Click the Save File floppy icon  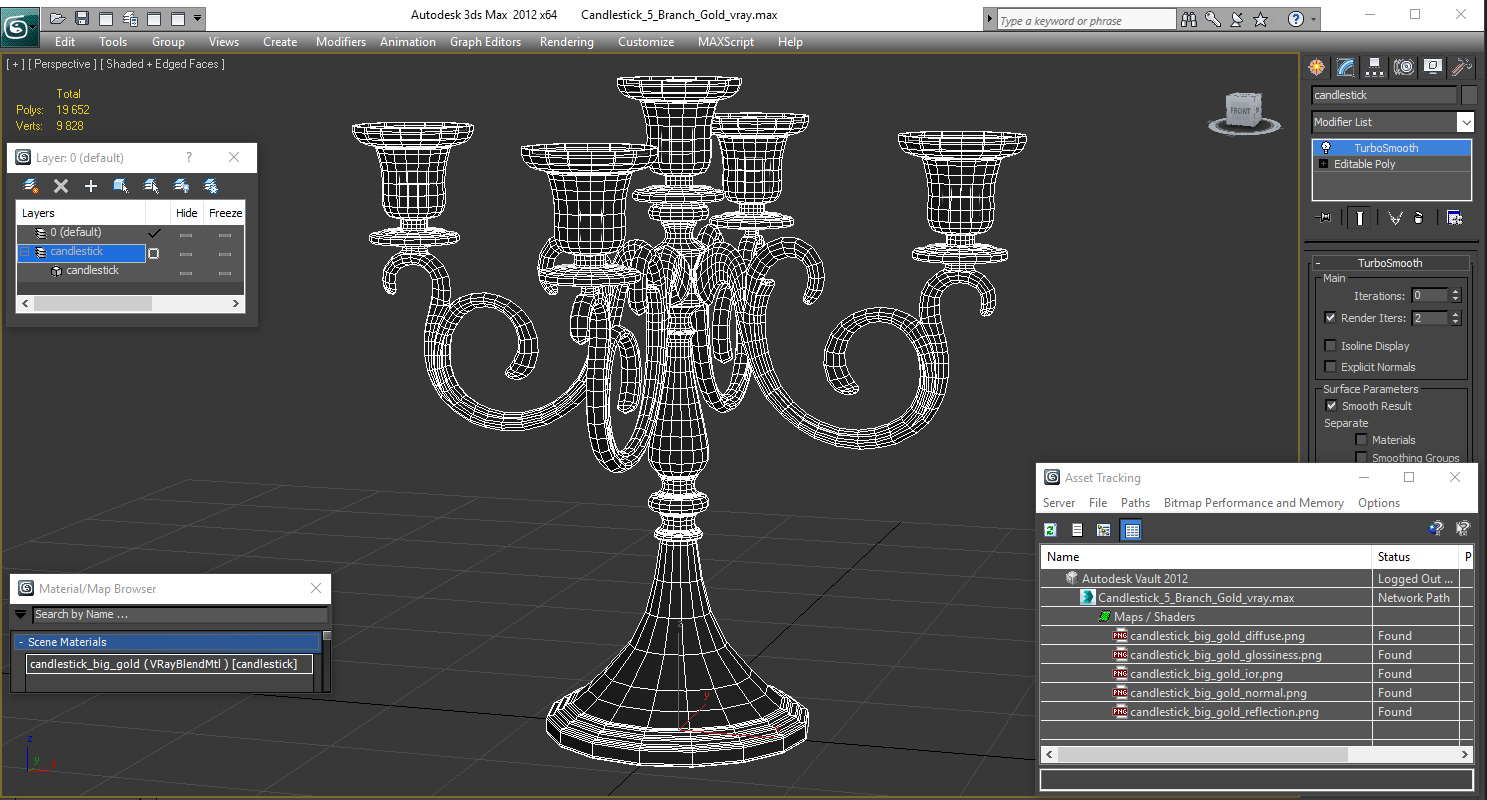click(x=82, y=18)
